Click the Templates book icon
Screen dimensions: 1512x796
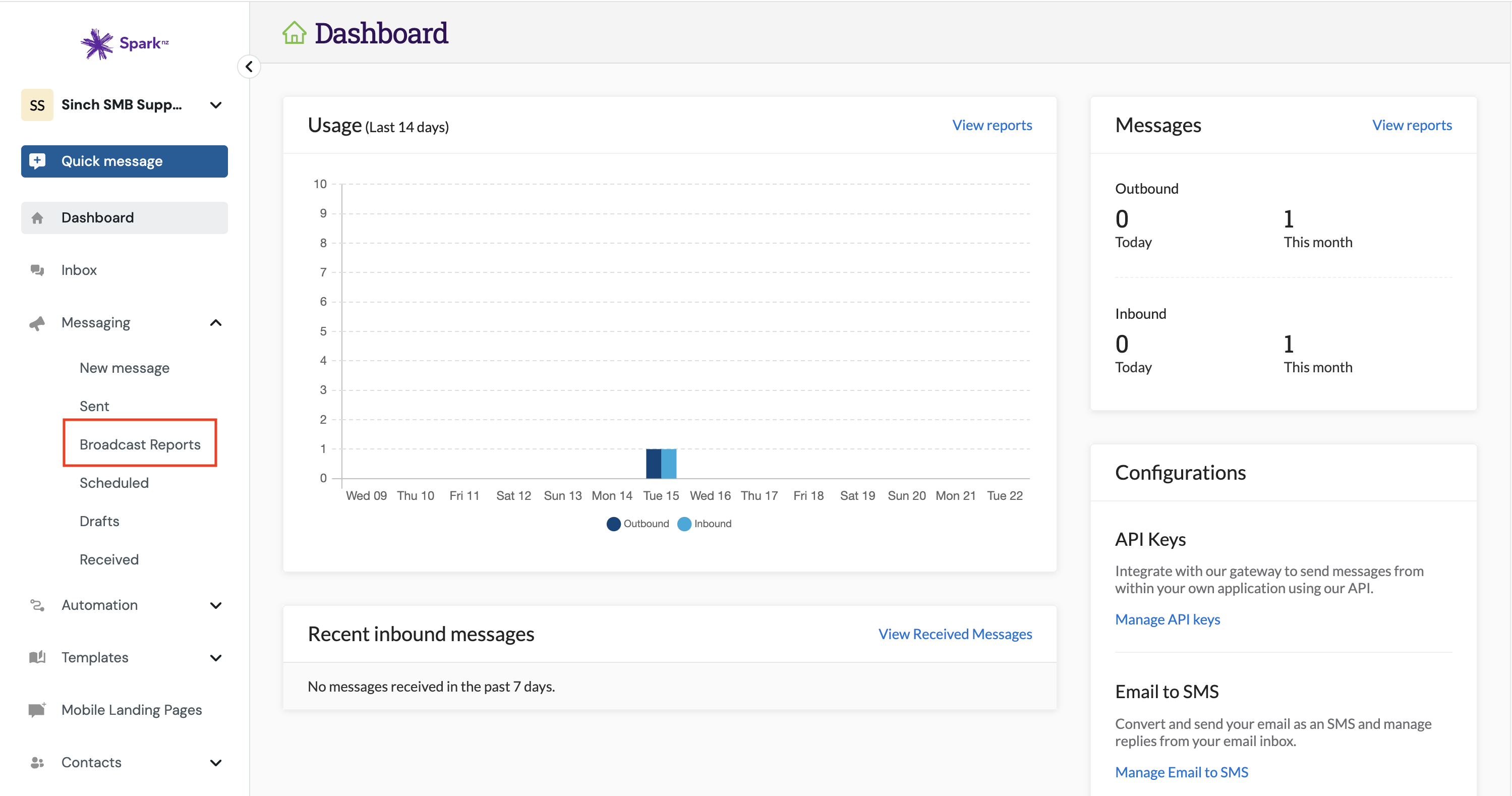coord(37,657)
